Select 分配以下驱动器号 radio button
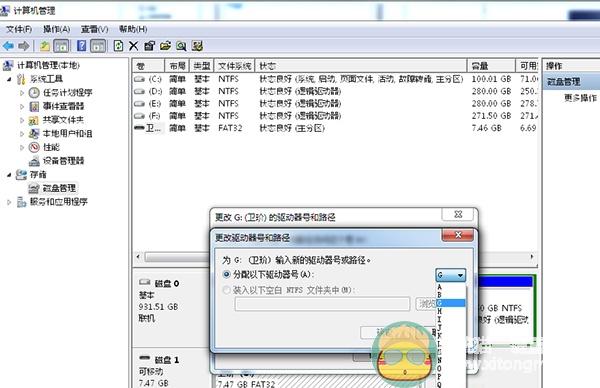Image resolution: width=600 pixels, height=388 pixels. click(227, 274)
